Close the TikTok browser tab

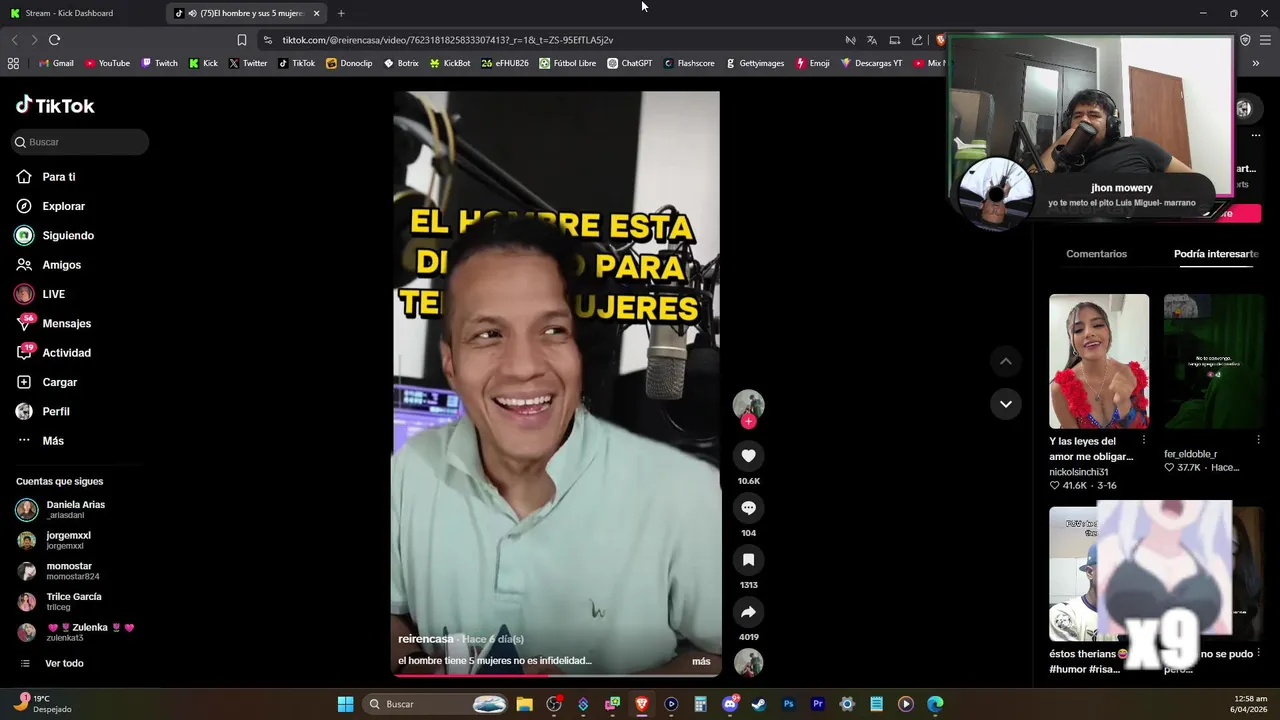pos(317,13)
